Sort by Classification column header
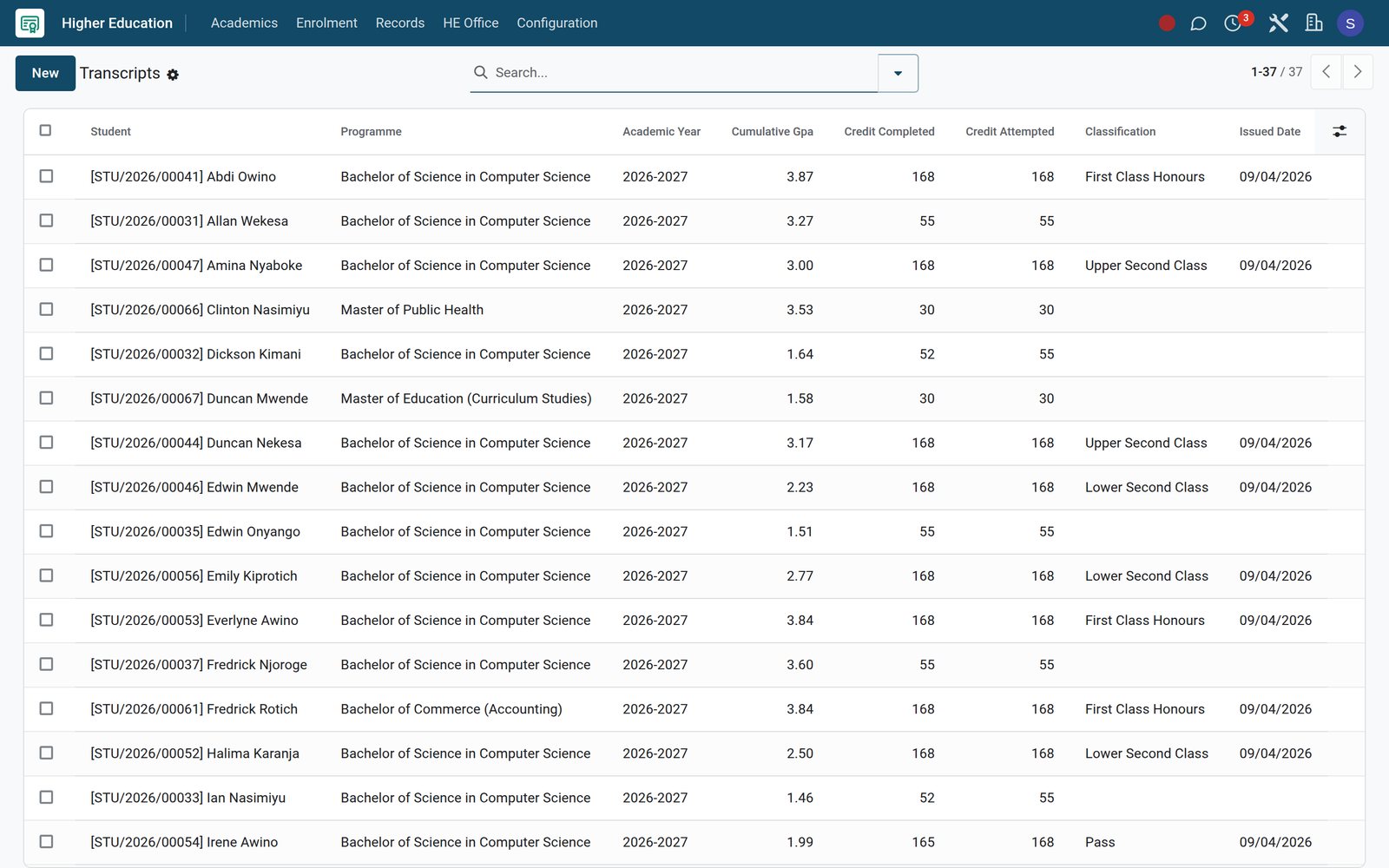Image resolution: width=1389 pixels, height=868 pixels. coord(1120,132)
